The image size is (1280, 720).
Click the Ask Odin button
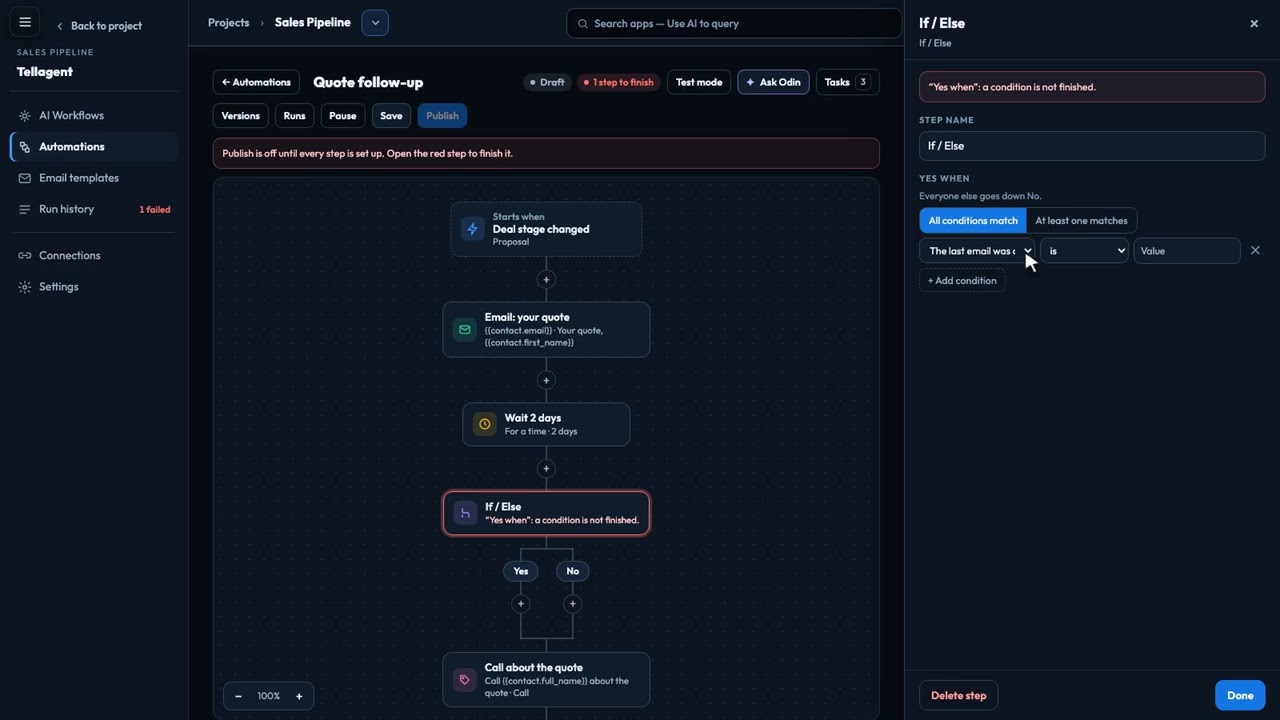[x=773, y=82]
